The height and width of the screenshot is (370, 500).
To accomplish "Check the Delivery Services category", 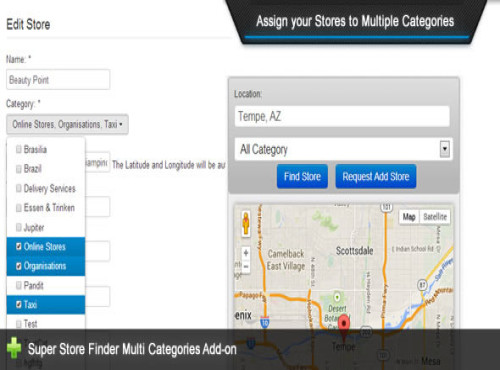I will point(46,188).
